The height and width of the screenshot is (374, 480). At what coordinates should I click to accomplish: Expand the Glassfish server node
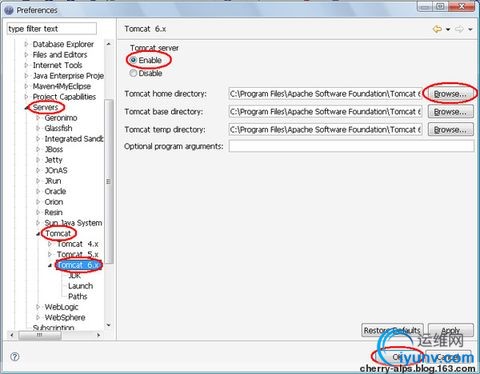pos(38,128)
